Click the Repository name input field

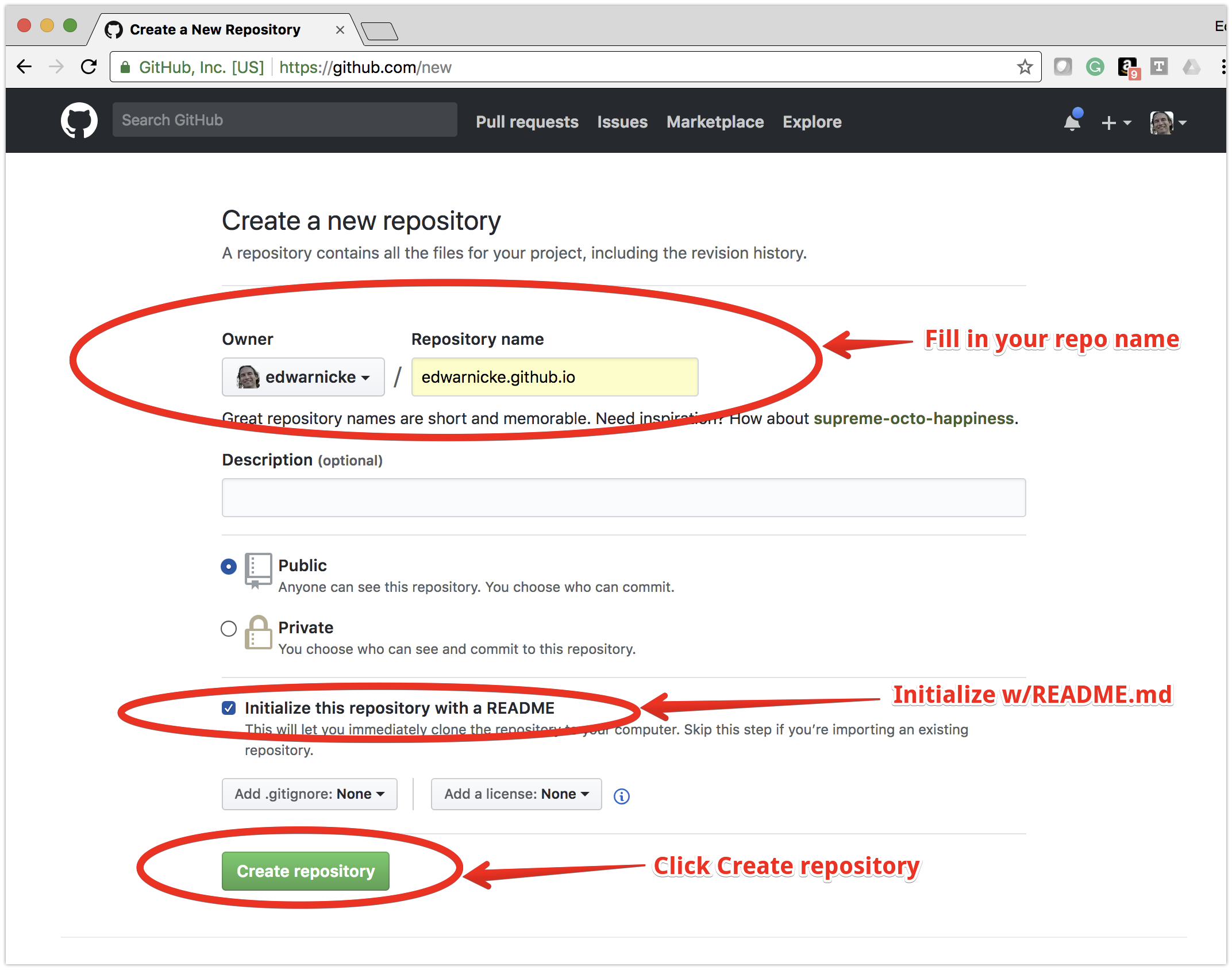pyautogui.click(x=555, y=377)
